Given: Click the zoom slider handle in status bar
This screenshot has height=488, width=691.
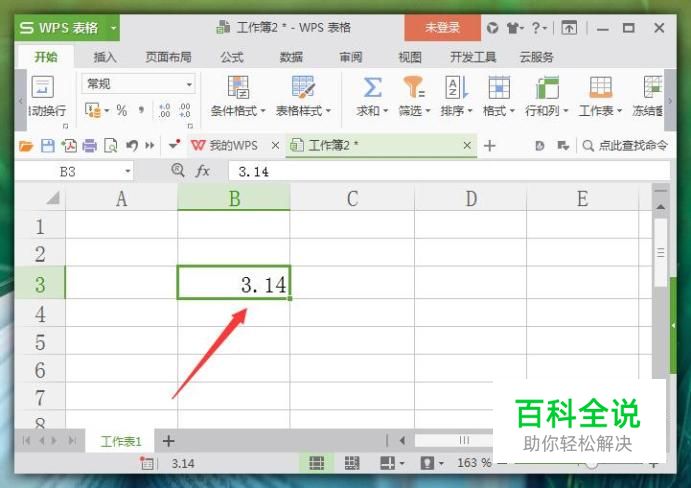Looking at the screenshot, I should [x=592, y=464].
